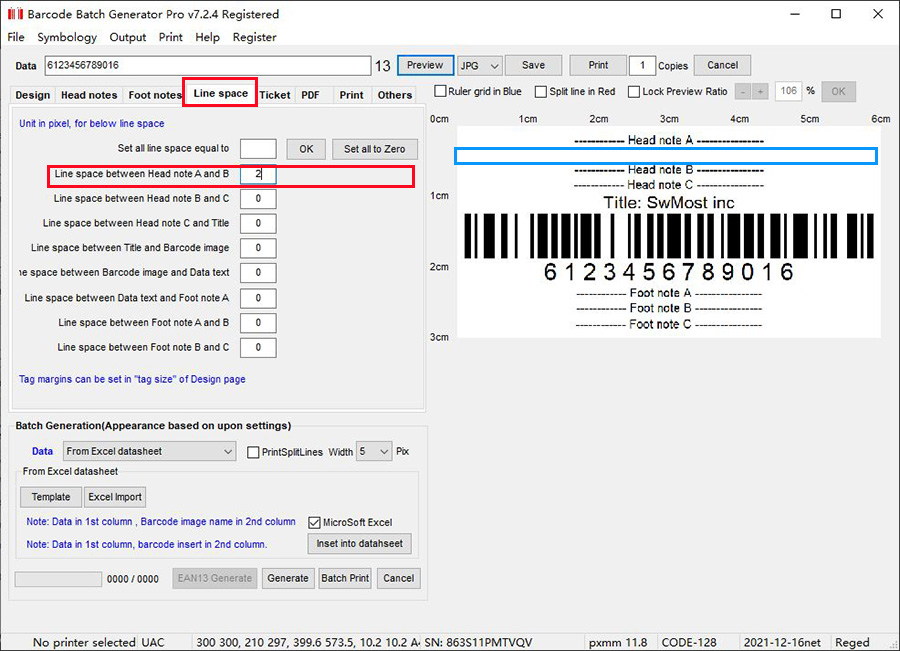Toggle Lock Preview Ratio checkbox

coord(634,91)
